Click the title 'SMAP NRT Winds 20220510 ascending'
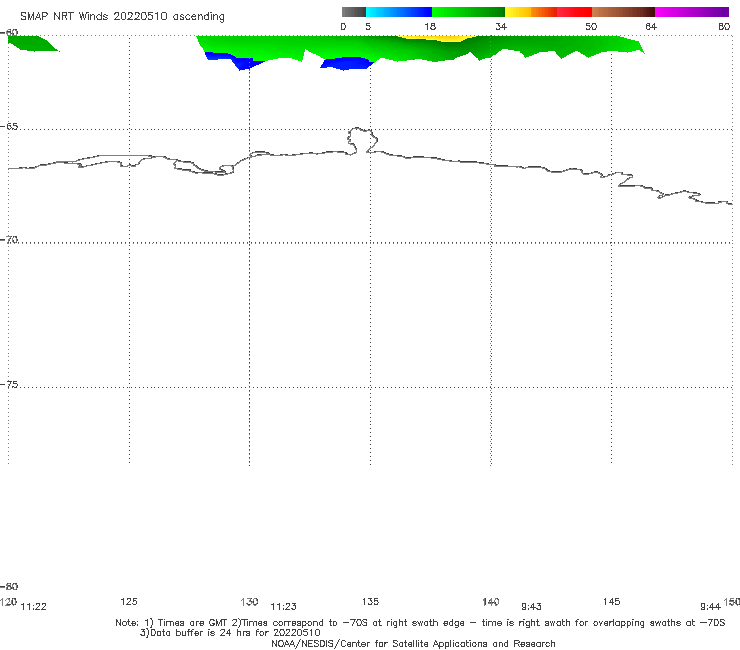This screenshot has height=650, width=740. (122, 16)
